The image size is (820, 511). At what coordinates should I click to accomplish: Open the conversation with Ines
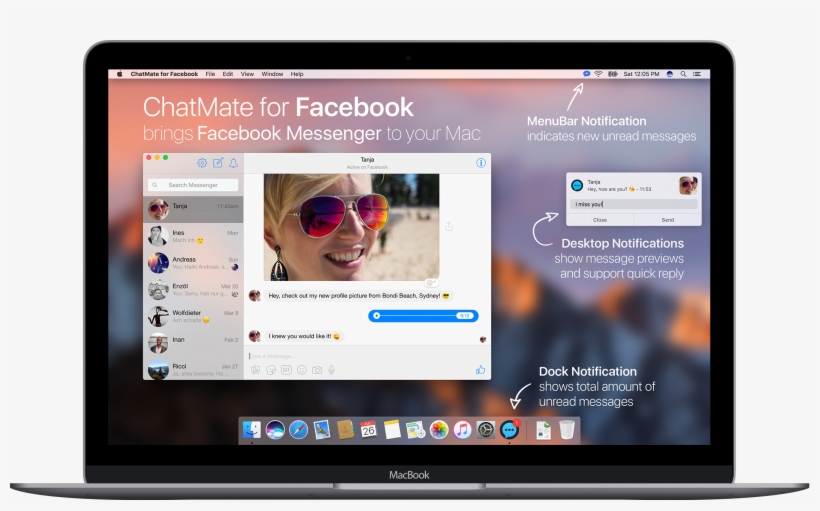tap(193, 236)
